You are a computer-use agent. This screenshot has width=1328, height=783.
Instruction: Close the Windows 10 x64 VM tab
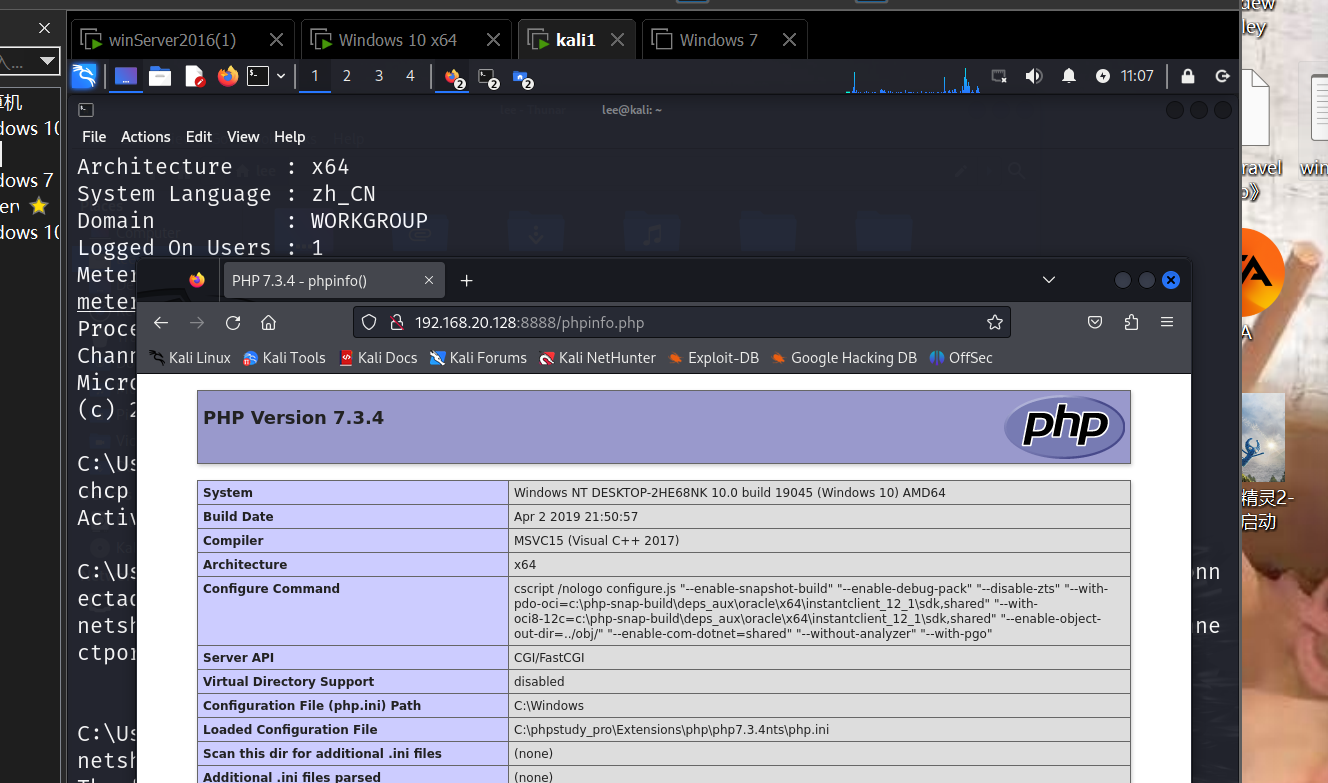pos(493,40)
